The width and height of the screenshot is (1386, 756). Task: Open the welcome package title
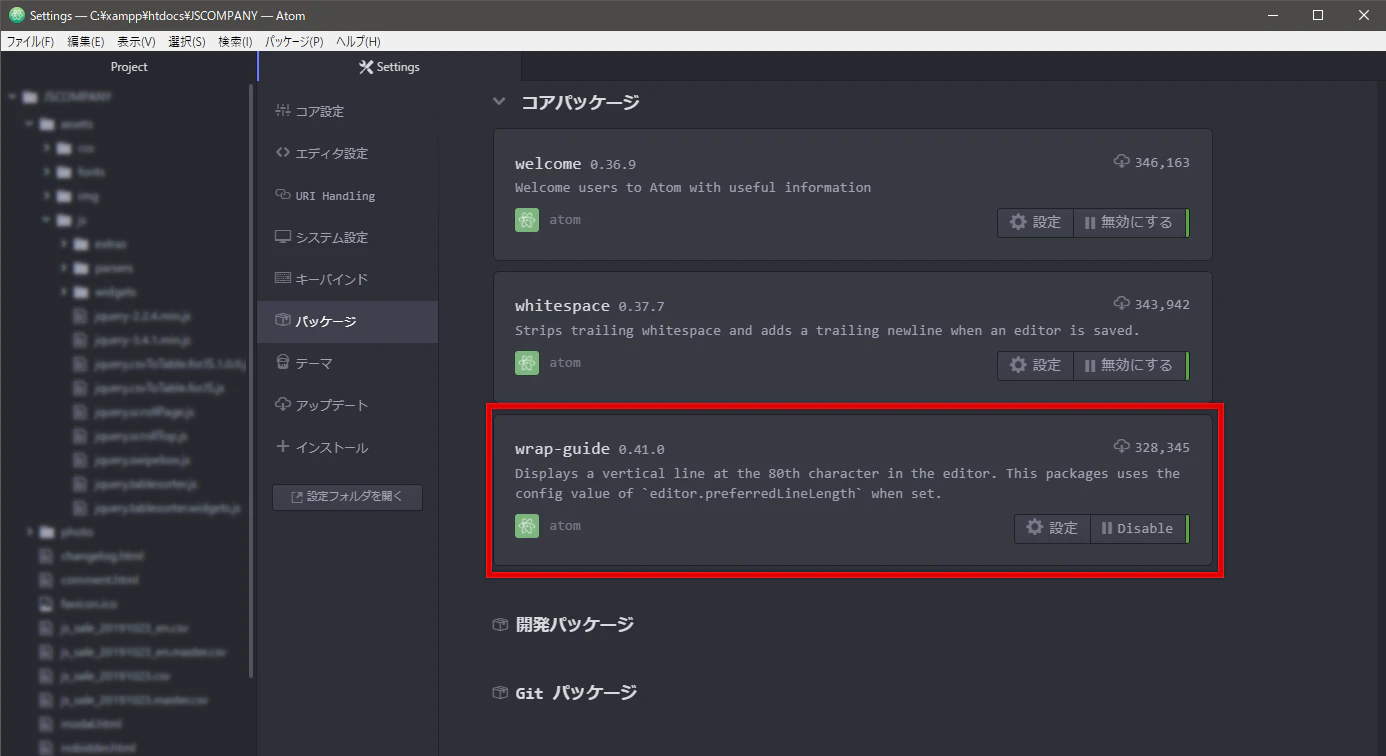[548, 163]
